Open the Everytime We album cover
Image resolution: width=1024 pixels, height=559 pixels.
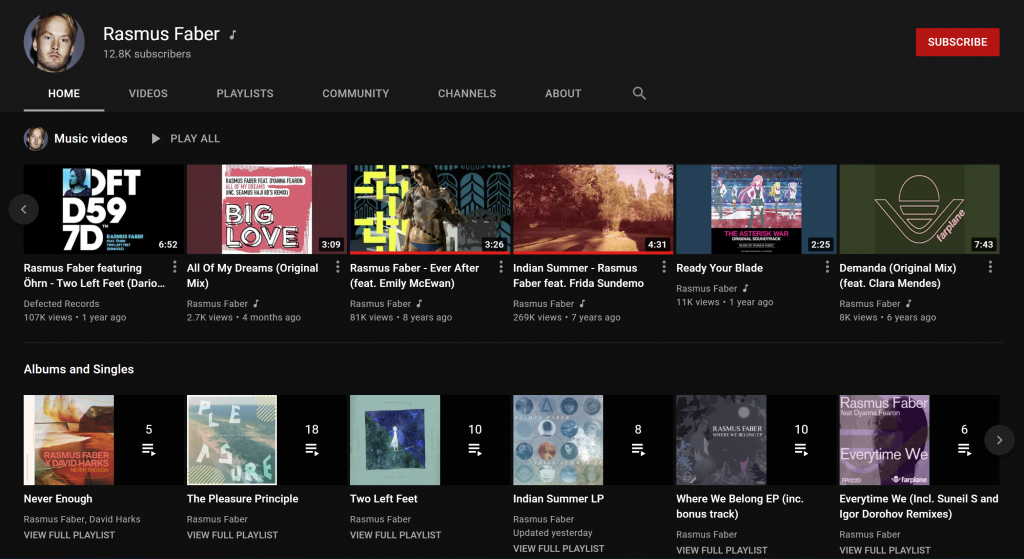pos(885,440)
